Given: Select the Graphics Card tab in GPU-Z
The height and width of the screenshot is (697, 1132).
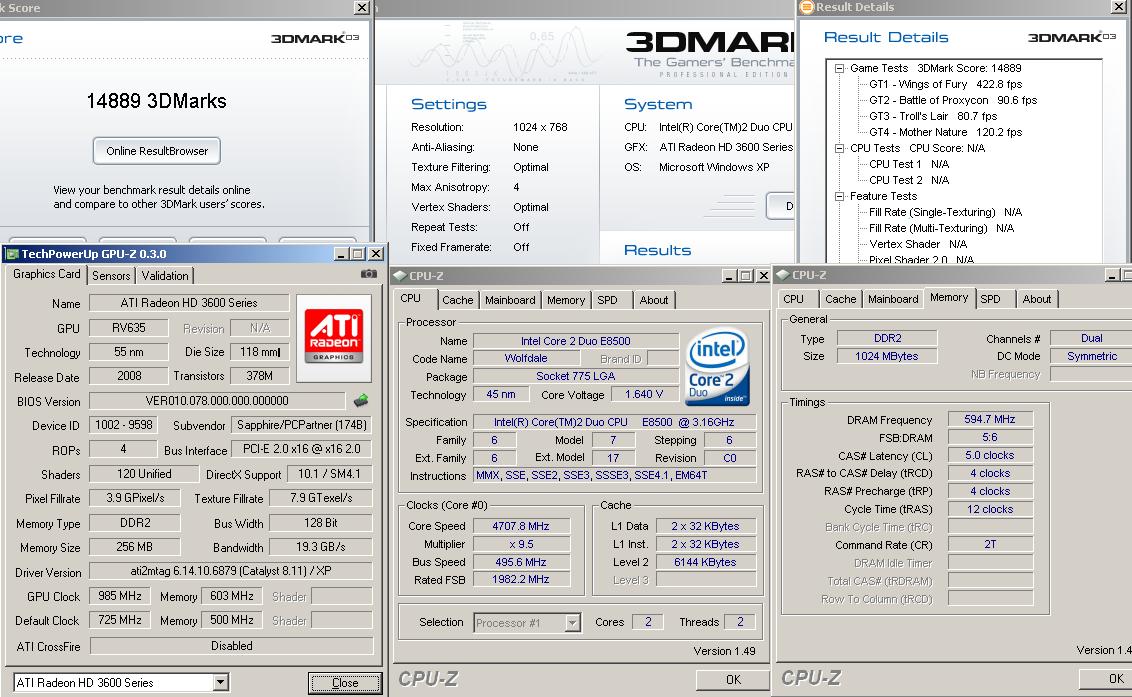Looking at the screenshot, I should coord(47,274).
